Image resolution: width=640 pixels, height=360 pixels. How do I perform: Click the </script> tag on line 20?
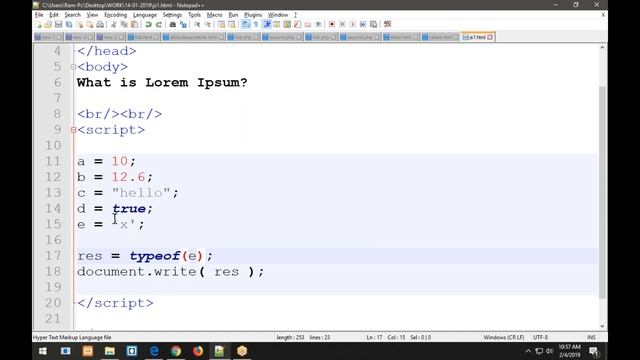point(115,303)
